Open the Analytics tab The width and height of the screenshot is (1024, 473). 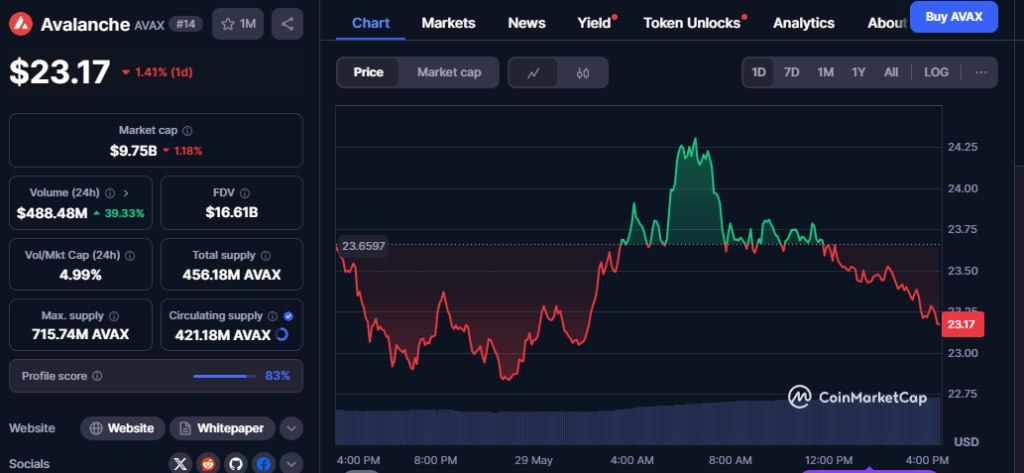point(804,23)
